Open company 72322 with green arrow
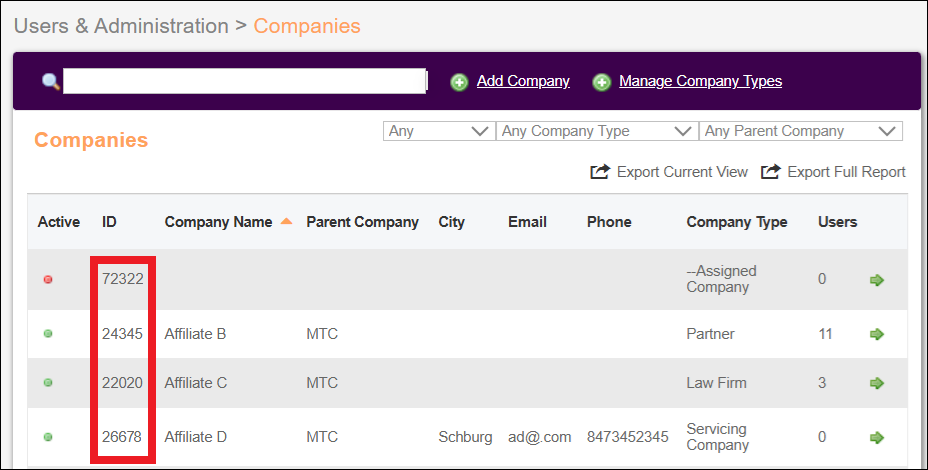Screen dimensions: 928x470 click(x=877, y=279)
